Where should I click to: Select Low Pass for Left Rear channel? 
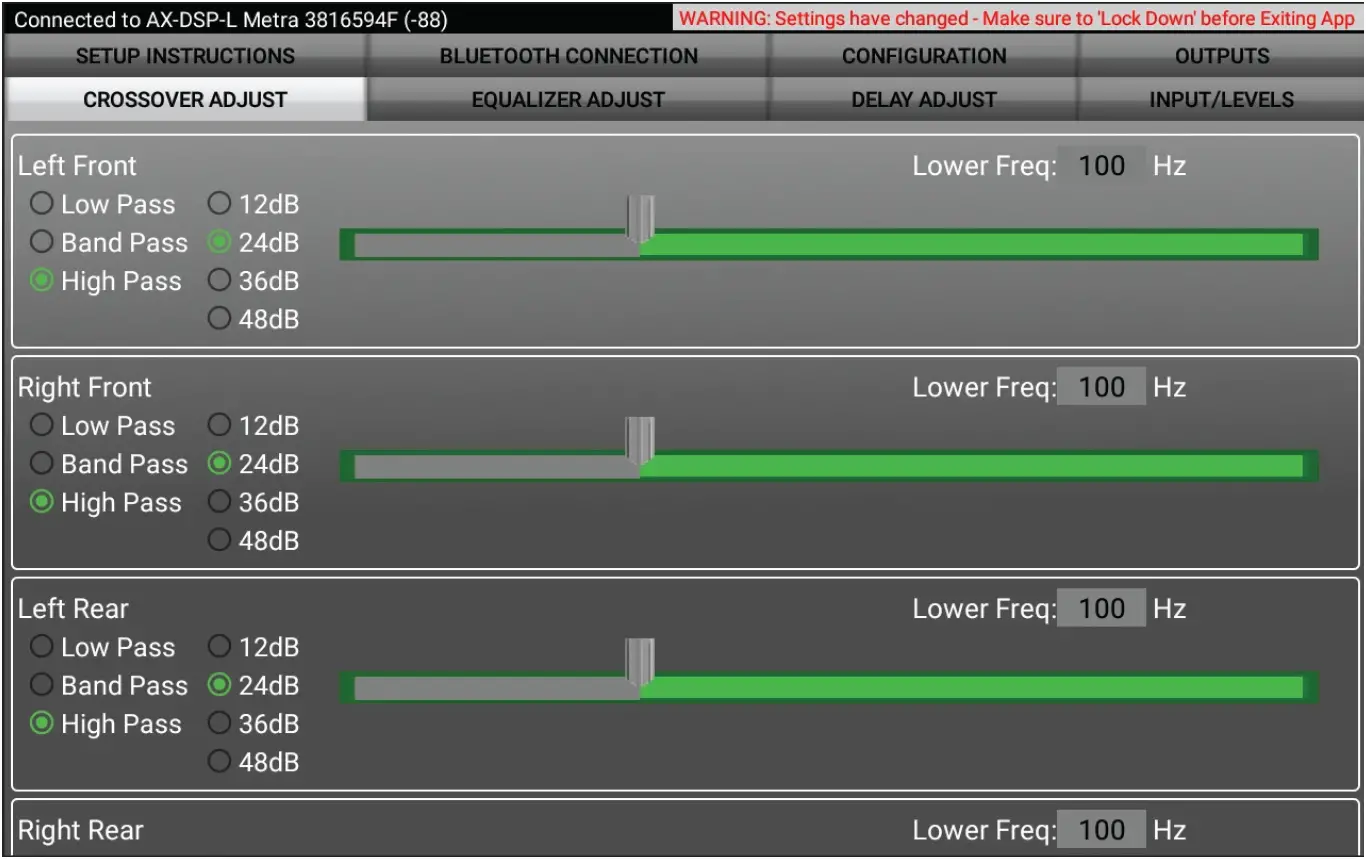(41, 647)
